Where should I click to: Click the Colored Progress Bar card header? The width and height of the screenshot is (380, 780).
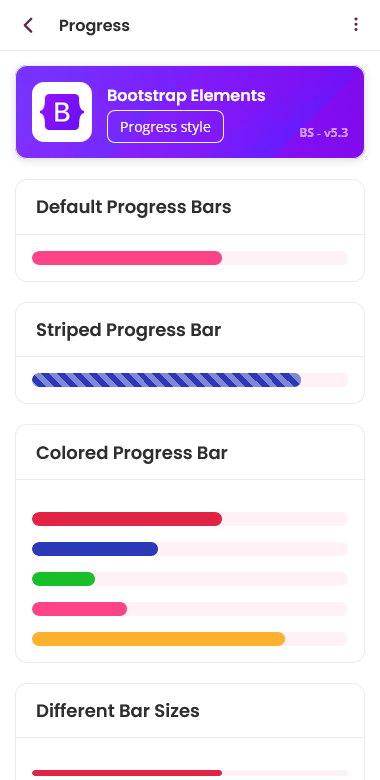click(190, 453)
